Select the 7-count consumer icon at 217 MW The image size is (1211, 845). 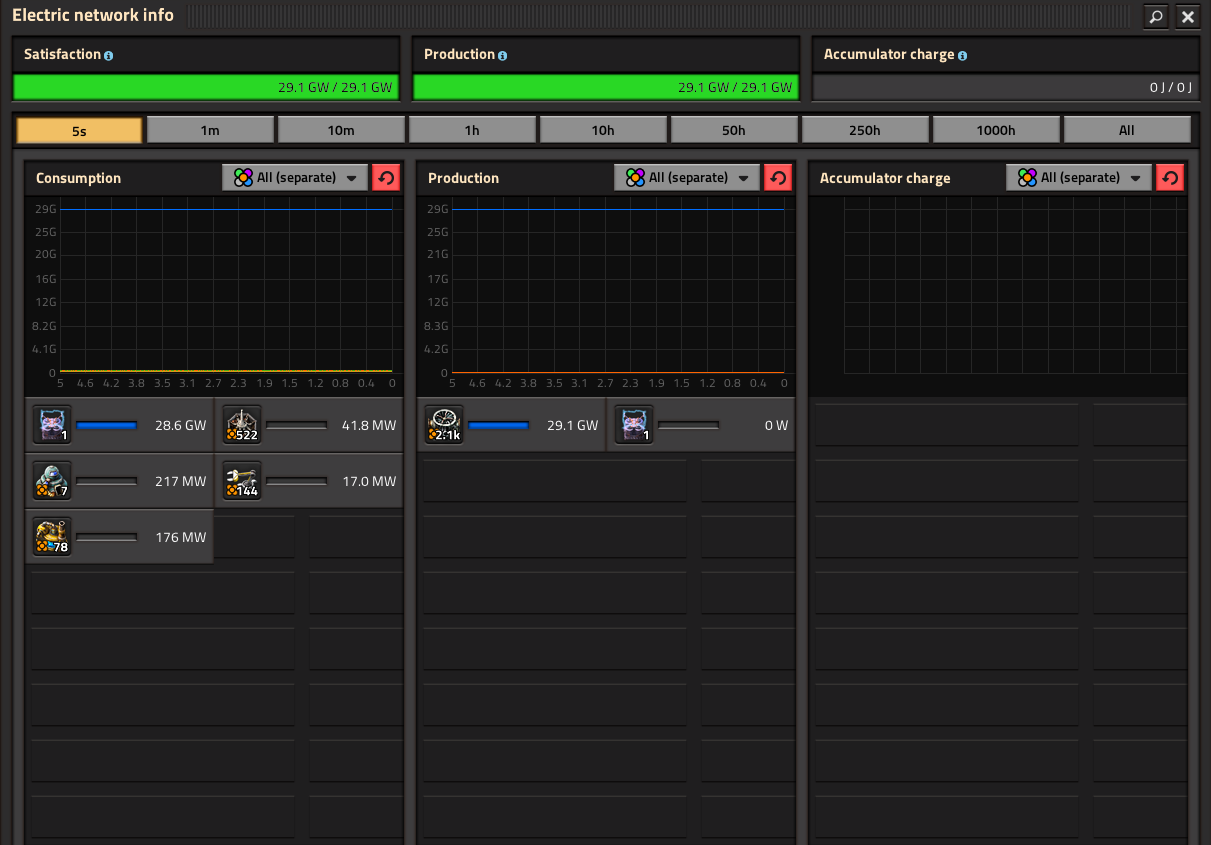[52, 481]
